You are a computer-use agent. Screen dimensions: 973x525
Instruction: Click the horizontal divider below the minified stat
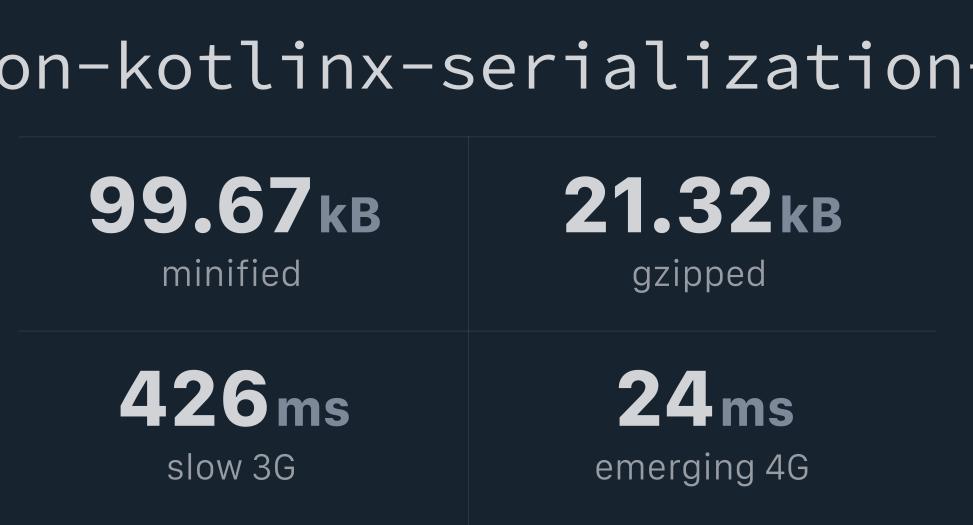(x=243, y=331)
